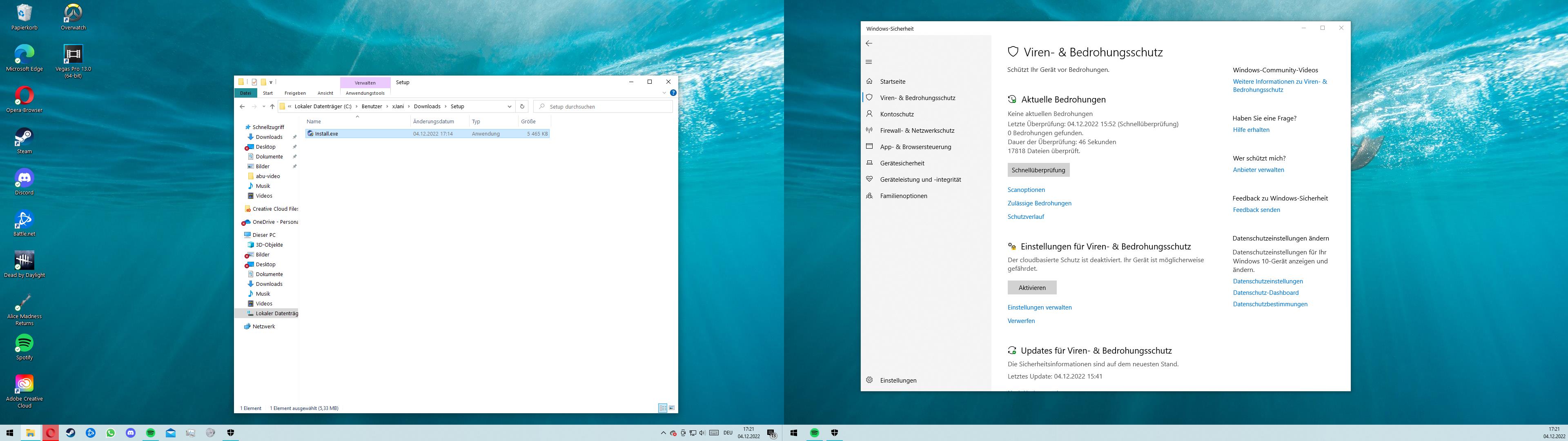Open the Firewall- & Netzwerkschutz section

917,130
